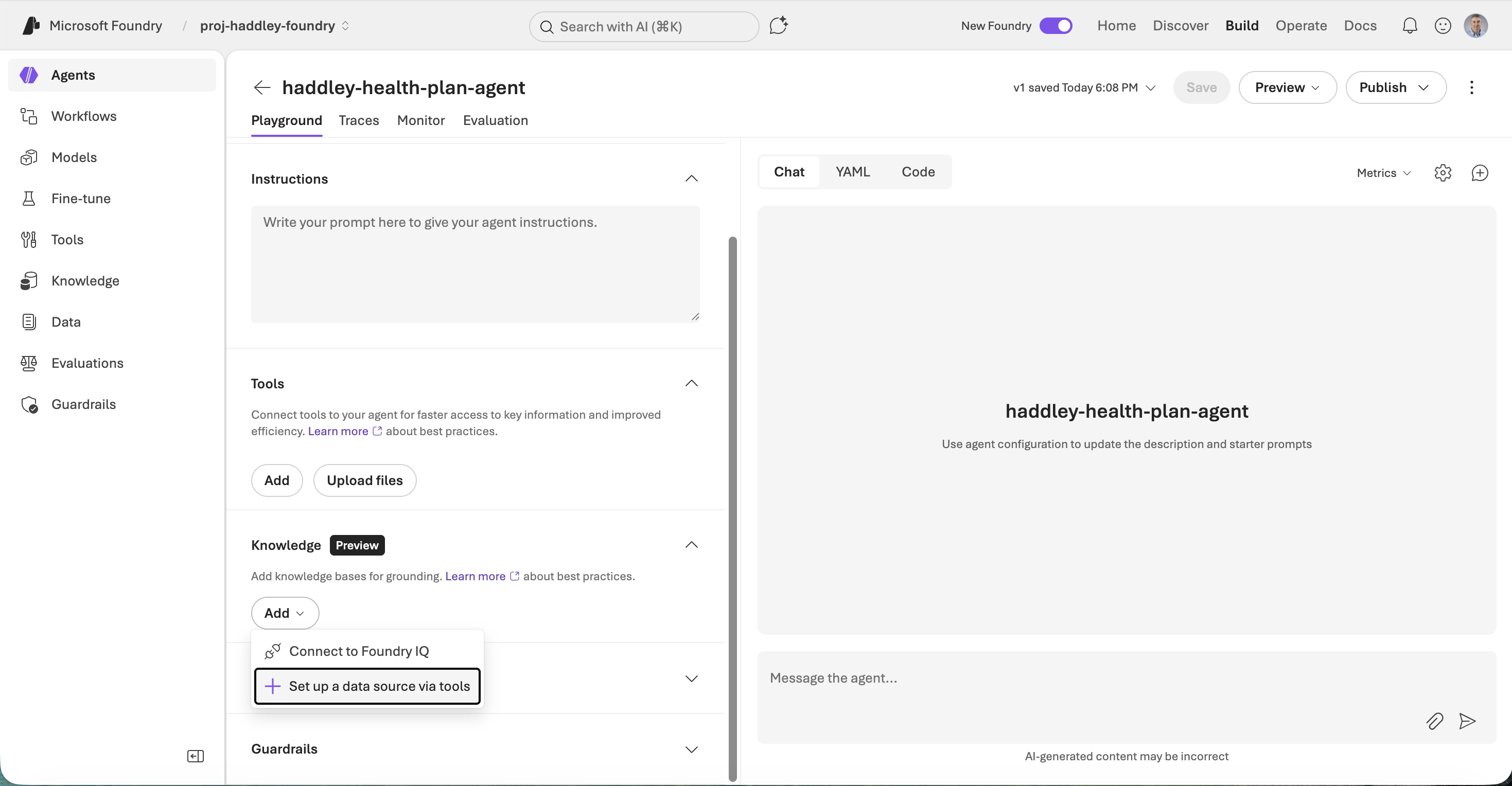Switch to the Traces tab
This screenshot has height=786, width=1512.
click(x=359, y=120)
